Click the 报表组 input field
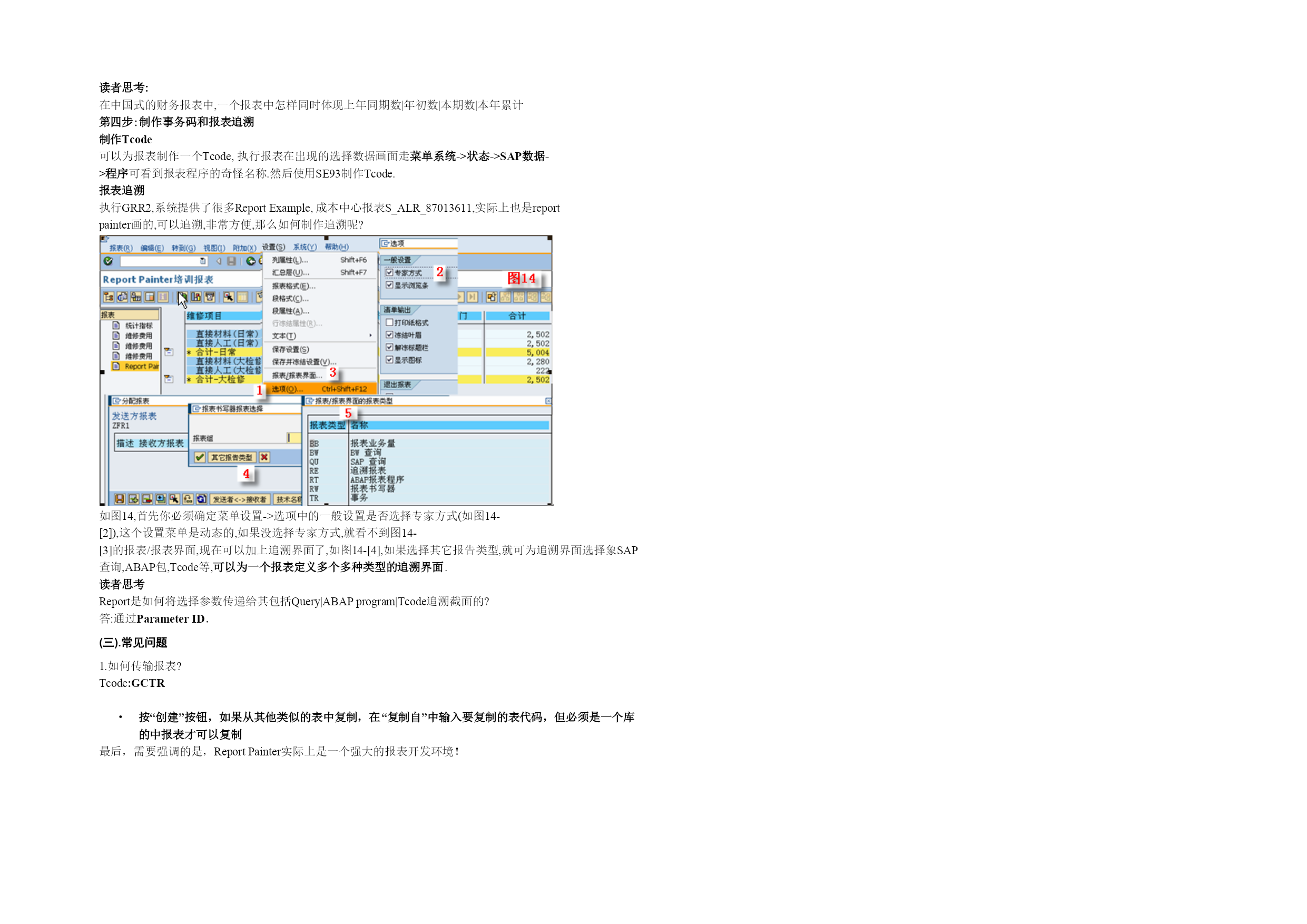This screenshot has width=1307, height=924. (294, 438)
